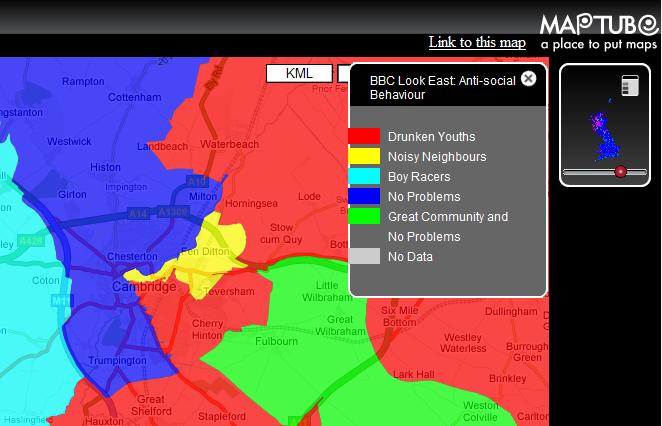Click the 'Six Mile Bottom' label on the map
Viewport: 662px width, 426px height.
399,316
